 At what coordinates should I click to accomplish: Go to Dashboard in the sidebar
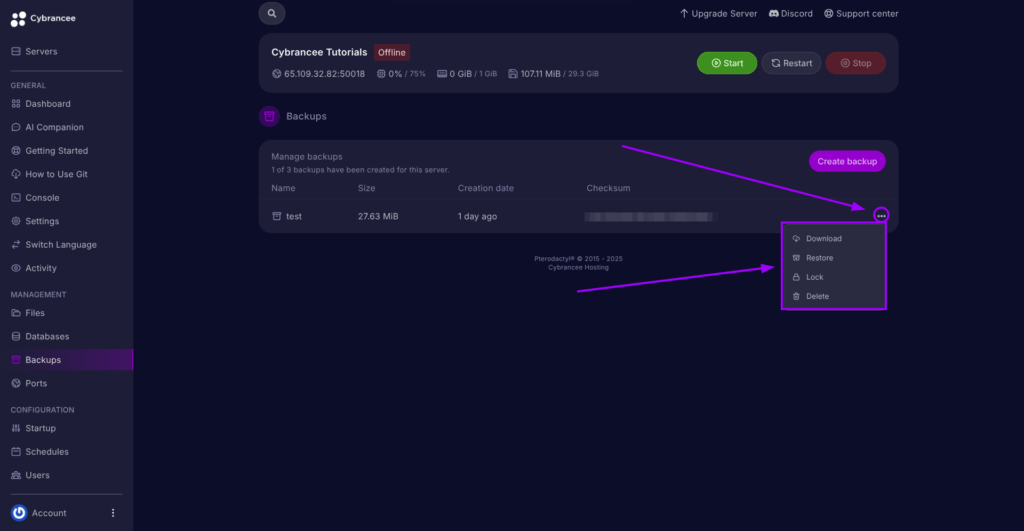(40, 104)
